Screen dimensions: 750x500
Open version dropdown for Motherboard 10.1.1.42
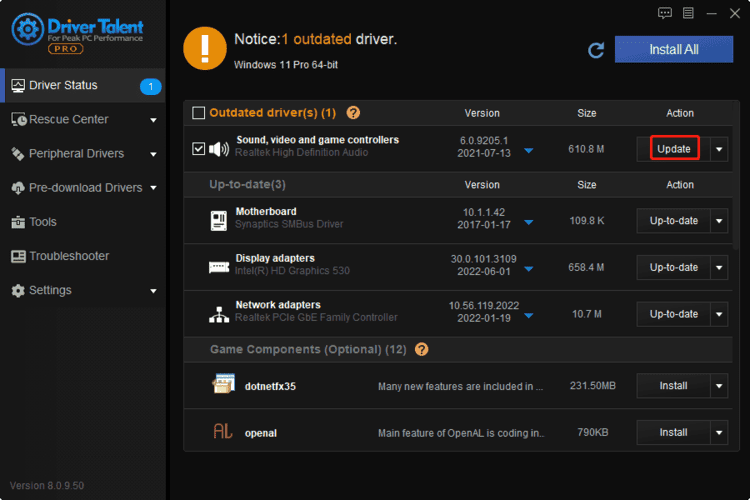(529, 222)
